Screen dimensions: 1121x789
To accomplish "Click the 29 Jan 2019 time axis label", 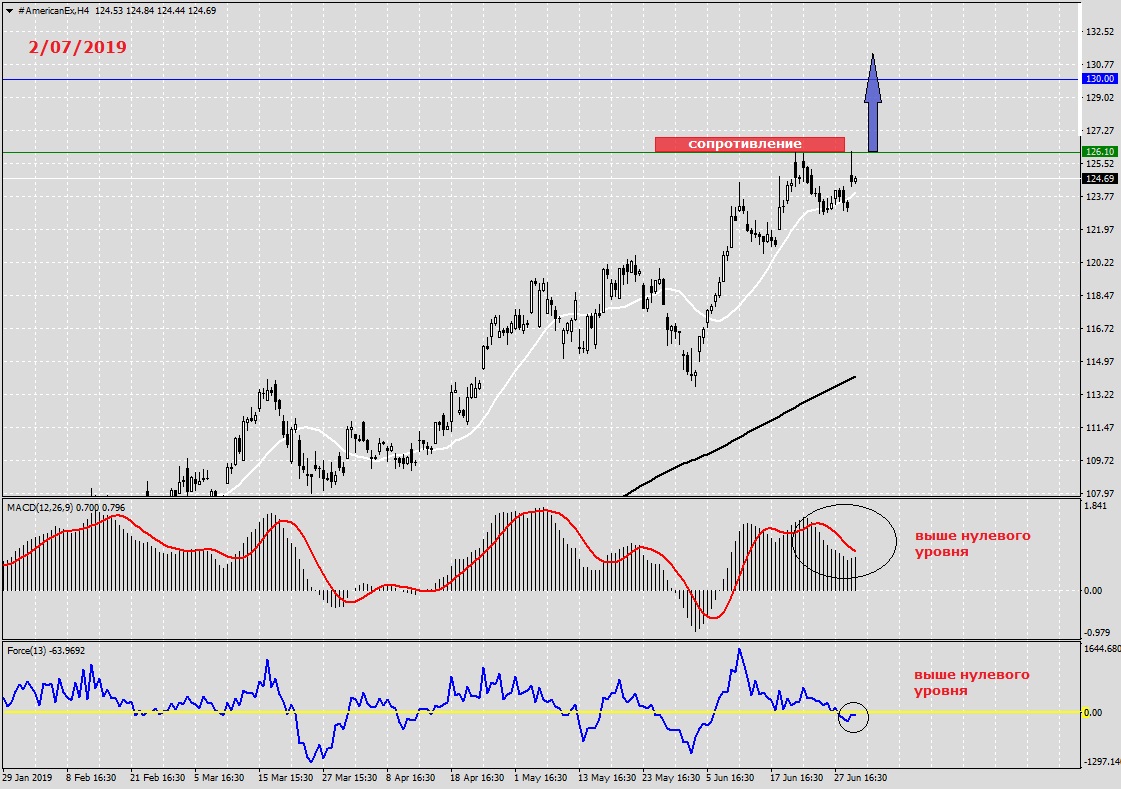I will pos(27,778).
